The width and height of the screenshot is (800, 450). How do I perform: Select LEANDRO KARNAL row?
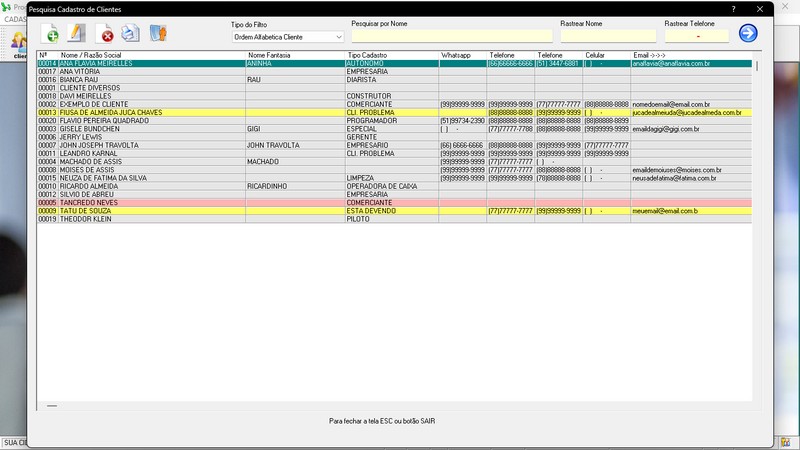click(394, 154)
